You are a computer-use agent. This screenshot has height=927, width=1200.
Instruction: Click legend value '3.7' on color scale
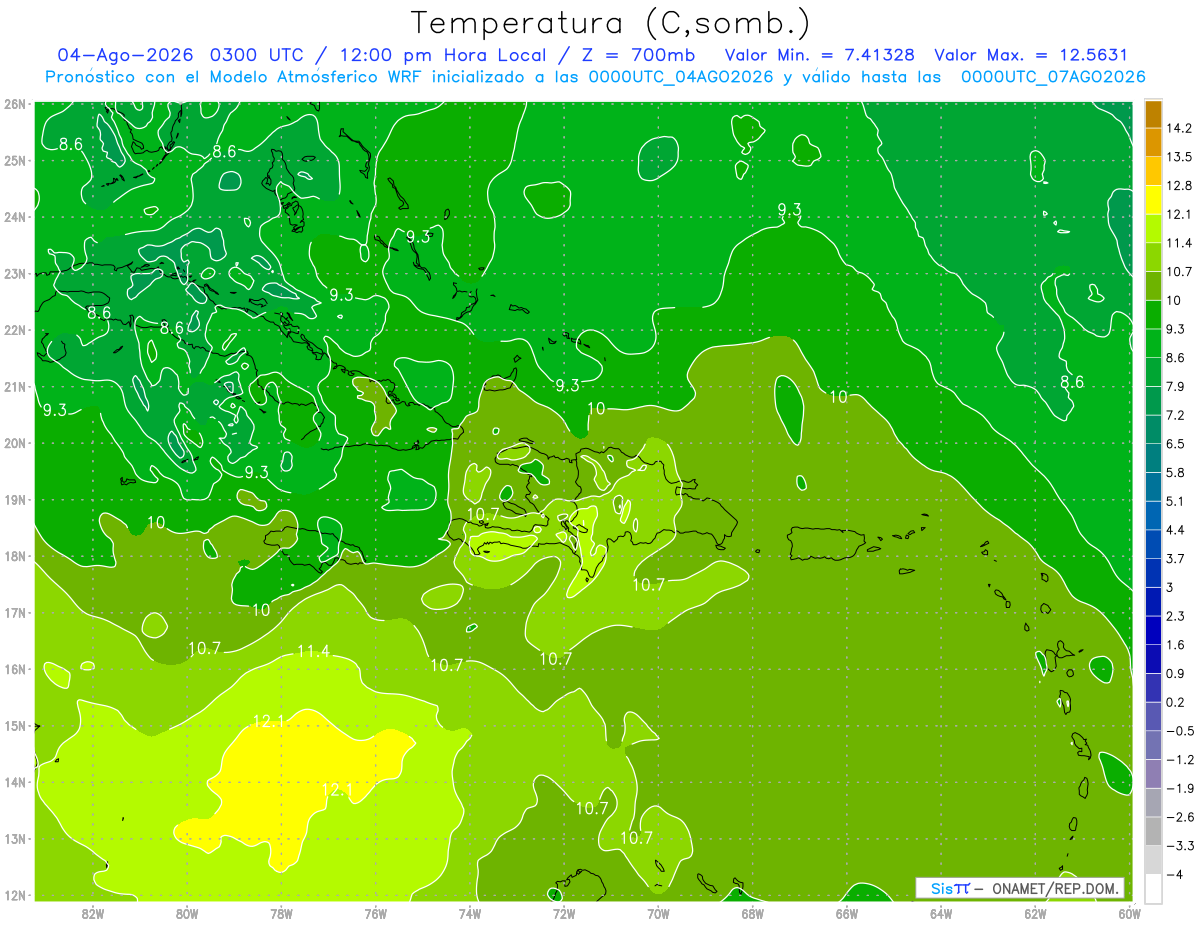[x=1176, y=558]
